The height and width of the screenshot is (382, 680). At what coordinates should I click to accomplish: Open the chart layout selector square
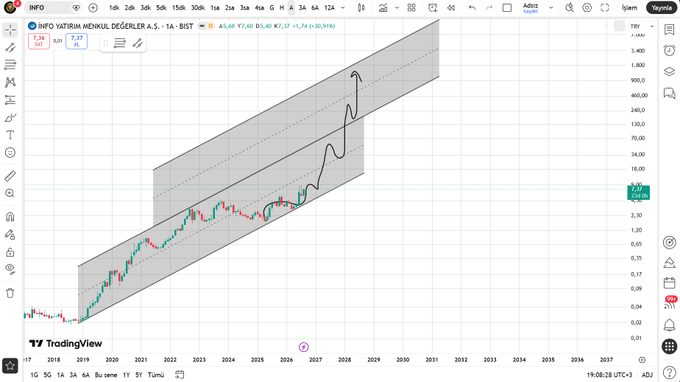(507, 8)
